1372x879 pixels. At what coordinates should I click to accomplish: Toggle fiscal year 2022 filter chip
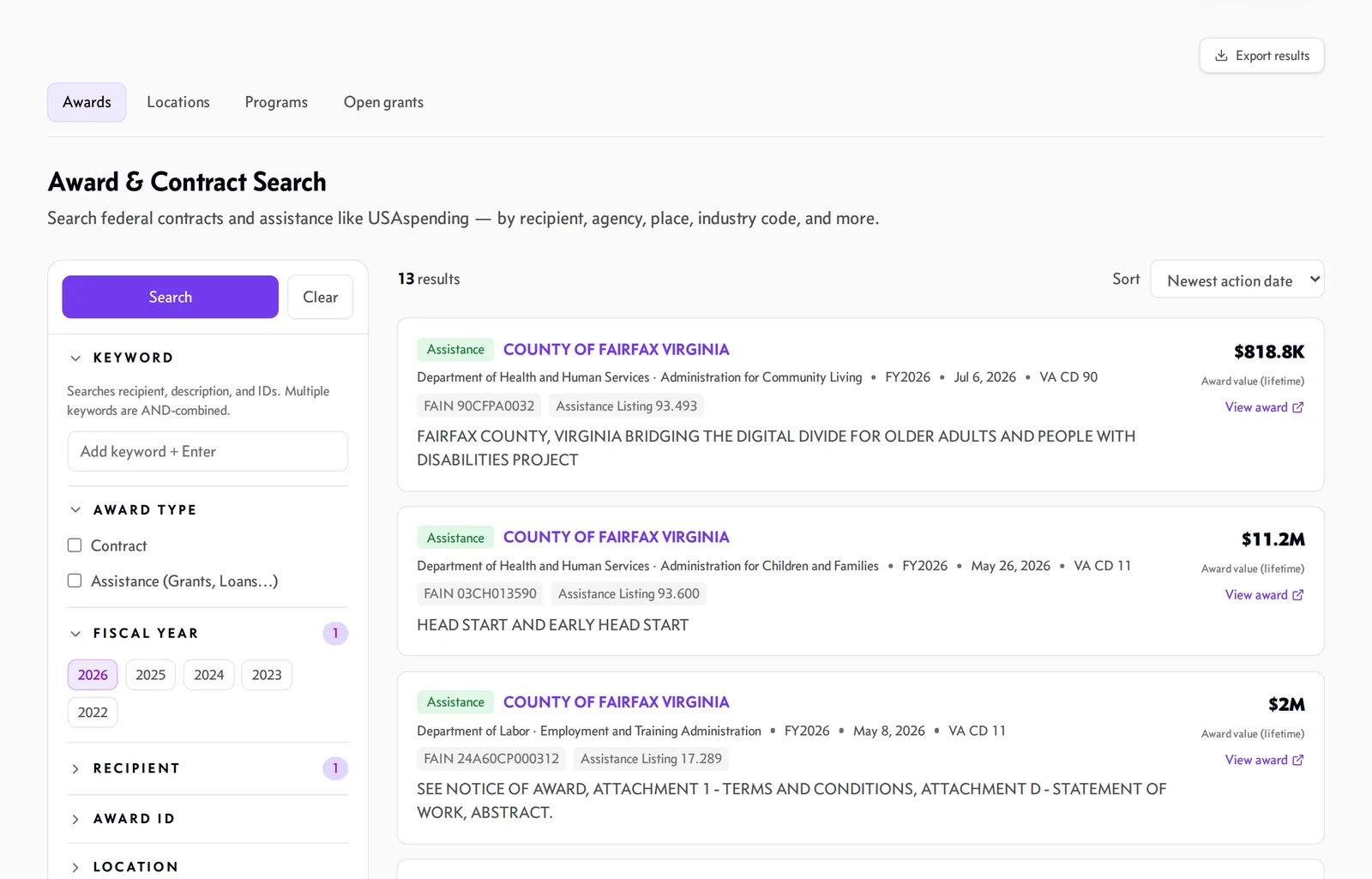click(x=93, y=713)
